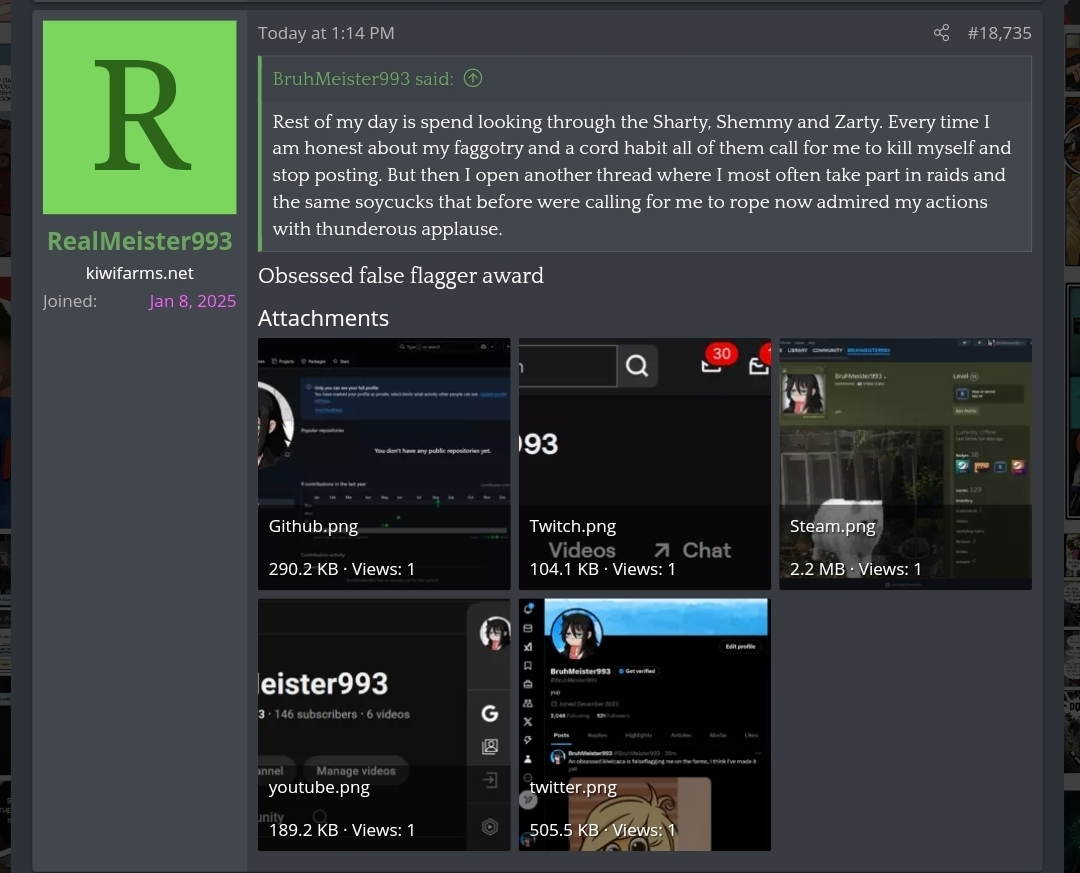
Task: Click the Google G icon in the YouTube screenshot
Action: tap(490, 713)
